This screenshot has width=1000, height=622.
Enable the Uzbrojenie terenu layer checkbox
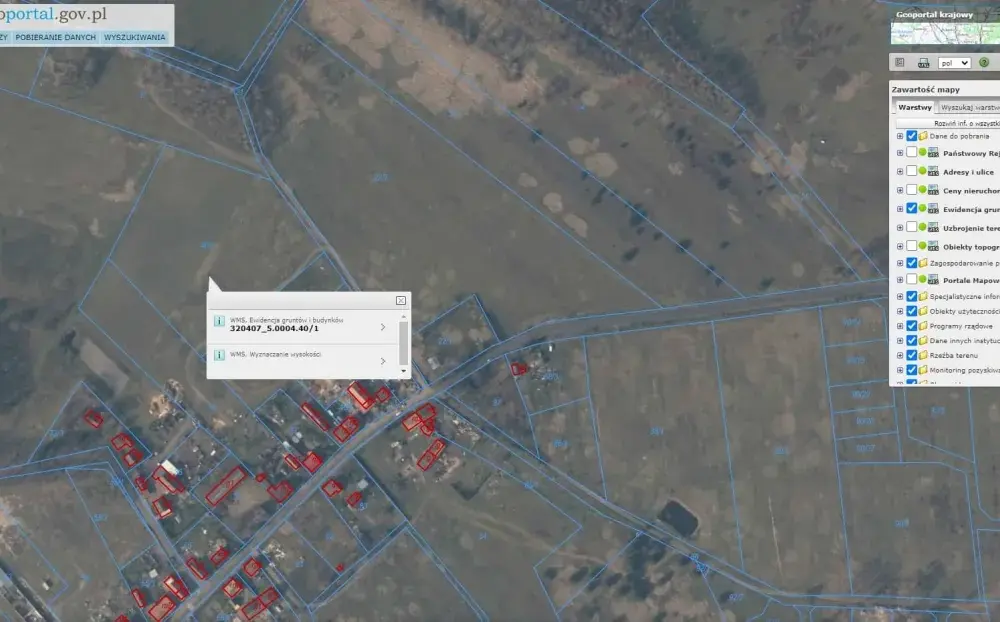(911, 227)
